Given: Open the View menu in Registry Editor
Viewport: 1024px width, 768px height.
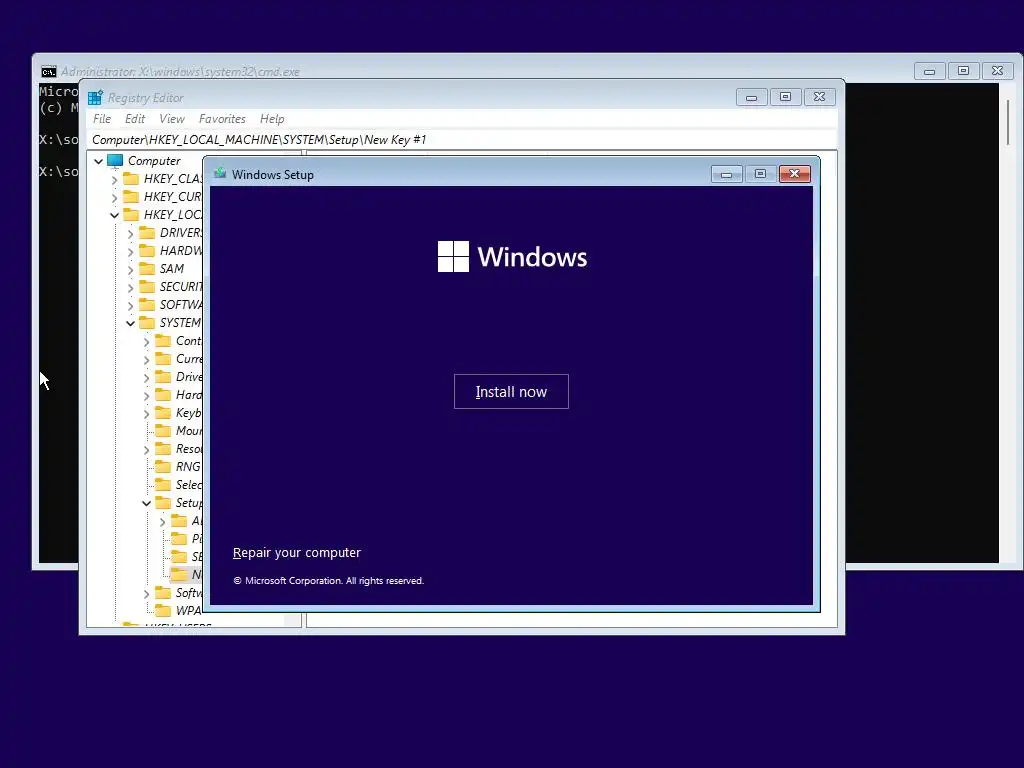Looking at the screenshot, I should pyautogui.click(x=172, y=119).
